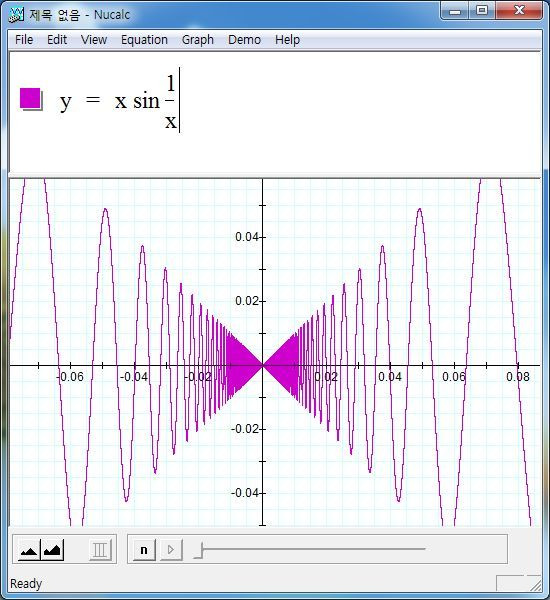This screenshot has width=550, height=600.
Task: Close the Nucalc window
Action: pos(519,11)
